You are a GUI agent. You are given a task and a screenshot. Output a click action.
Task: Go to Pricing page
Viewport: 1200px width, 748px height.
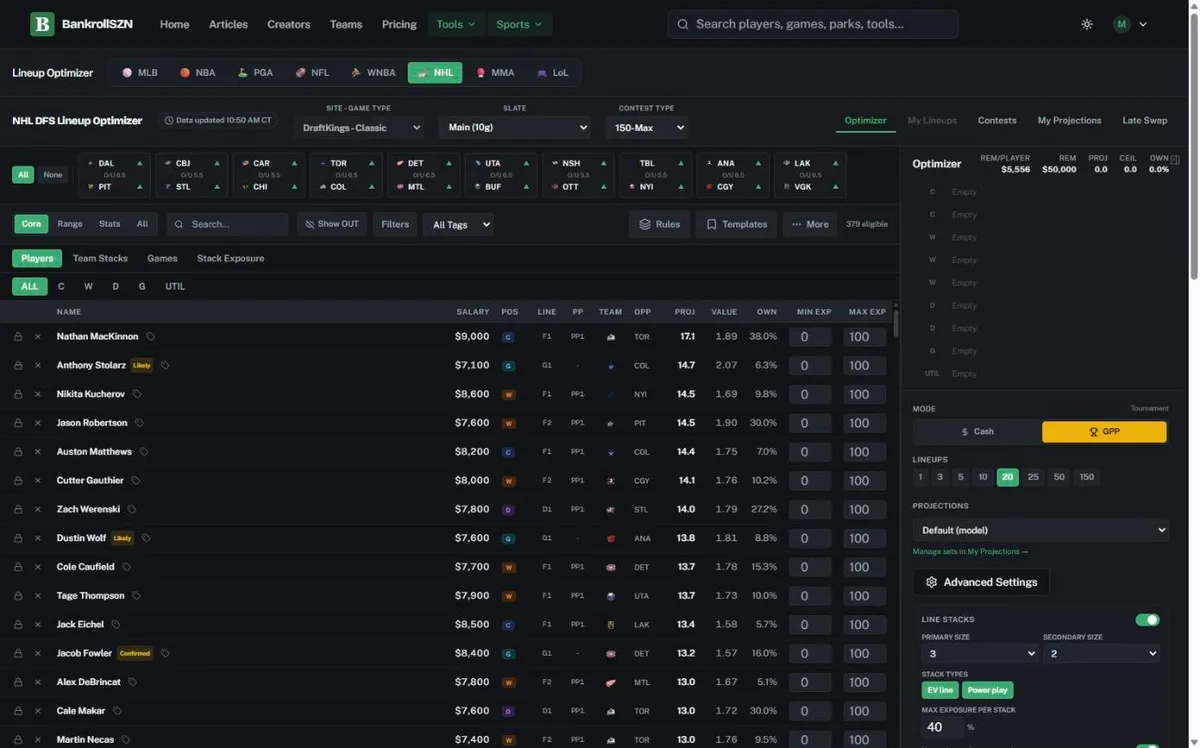[399, 24]
